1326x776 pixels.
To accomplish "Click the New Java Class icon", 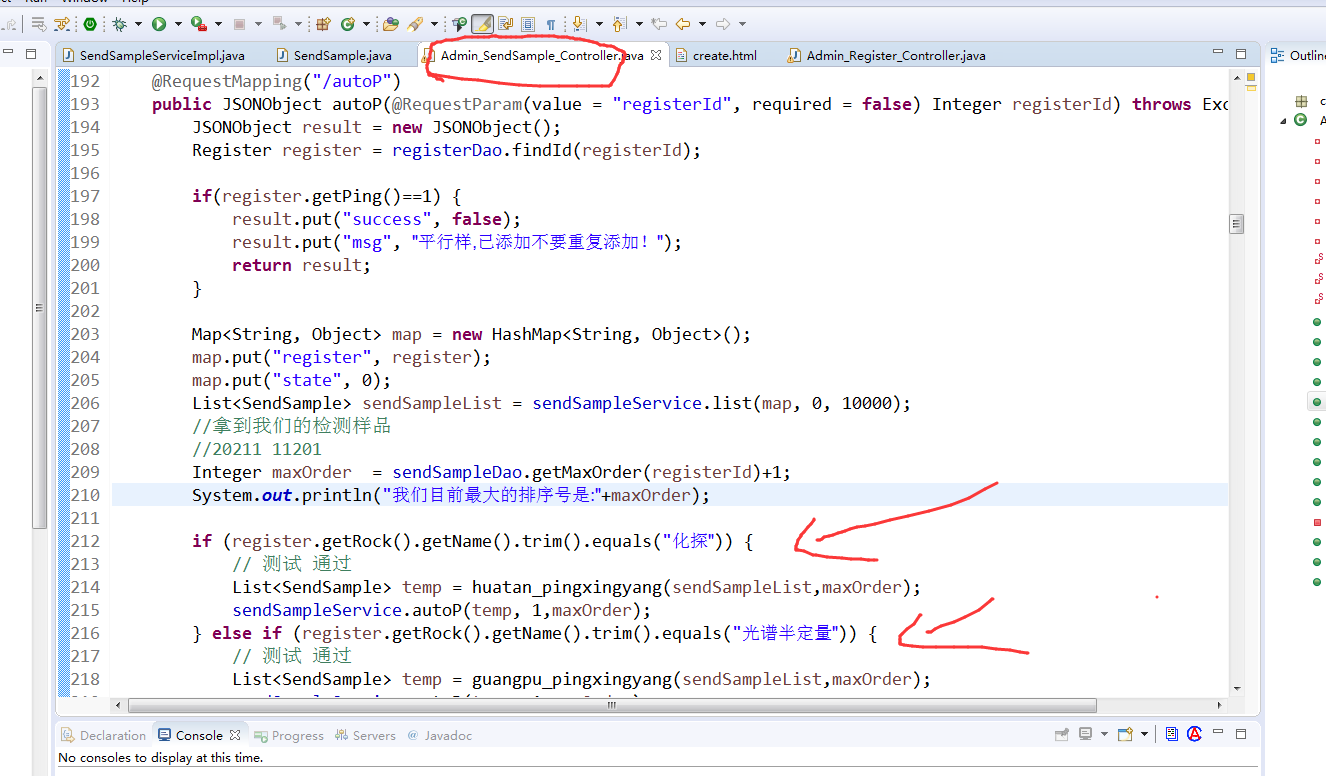I will point(348,23).
